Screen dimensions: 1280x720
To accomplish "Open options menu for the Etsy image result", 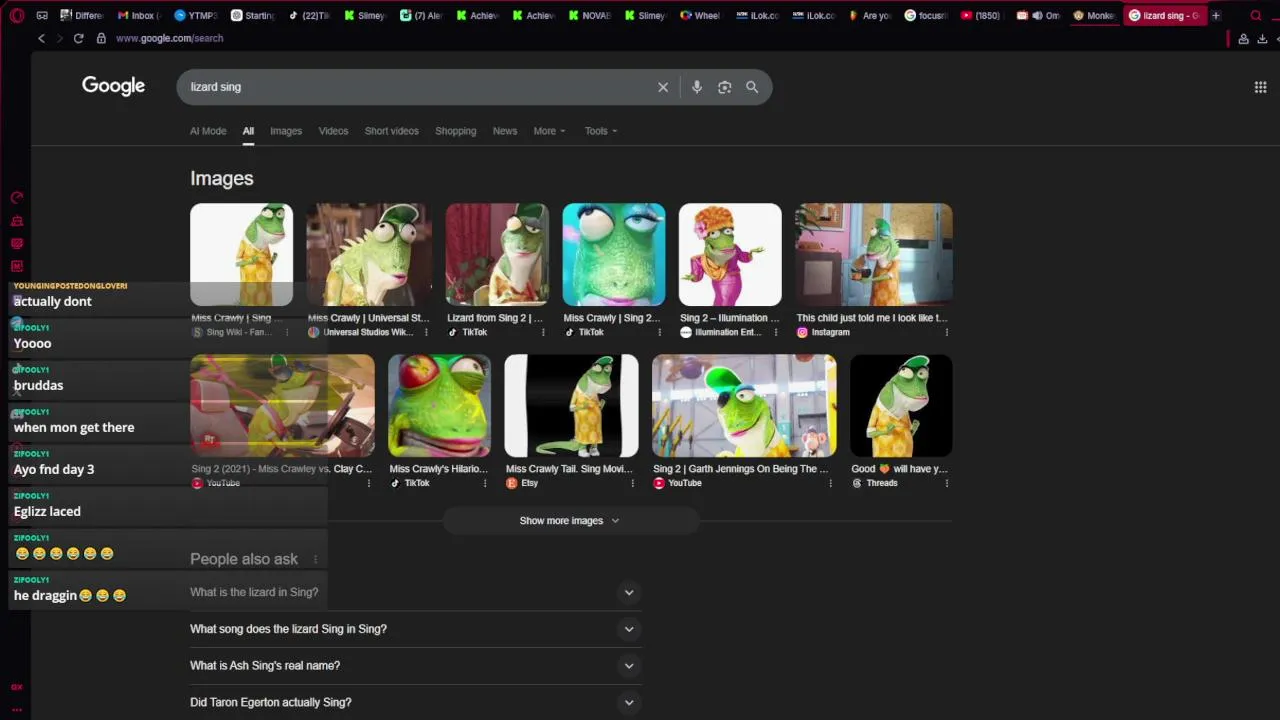I will [632, 483].
